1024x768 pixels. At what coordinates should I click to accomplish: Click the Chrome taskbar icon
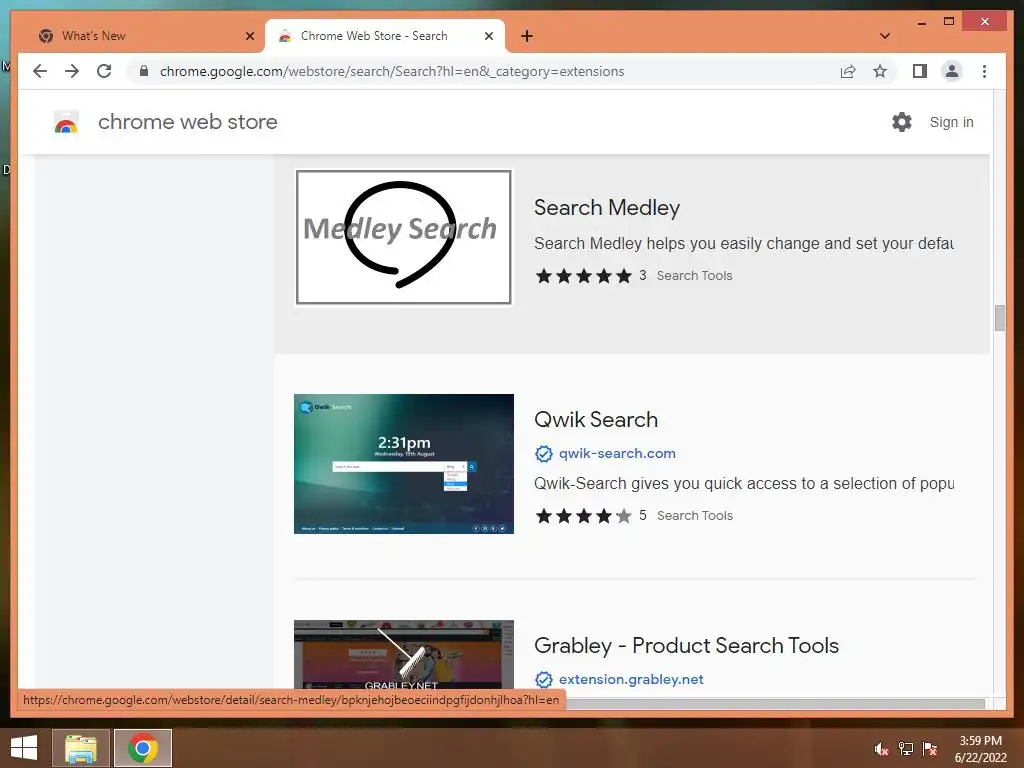pyautogui.click(x=143, y=748)
